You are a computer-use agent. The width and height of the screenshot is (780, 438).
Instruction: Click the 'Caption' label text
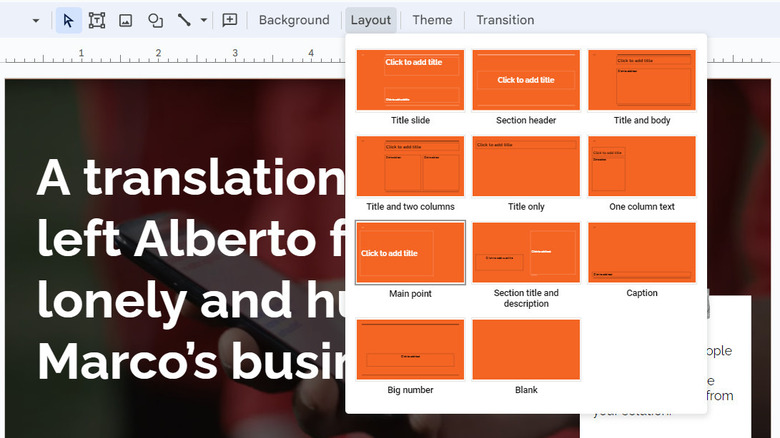pos(642,293)
